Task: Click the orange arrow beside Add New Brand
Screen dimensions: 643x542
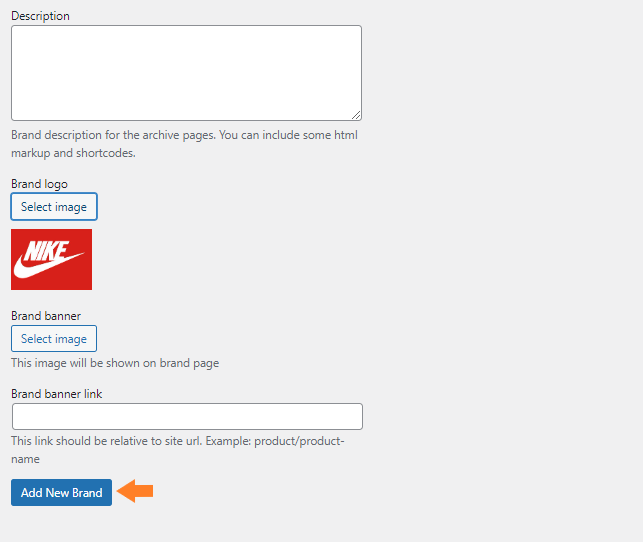Action: [x=135, y=491]
